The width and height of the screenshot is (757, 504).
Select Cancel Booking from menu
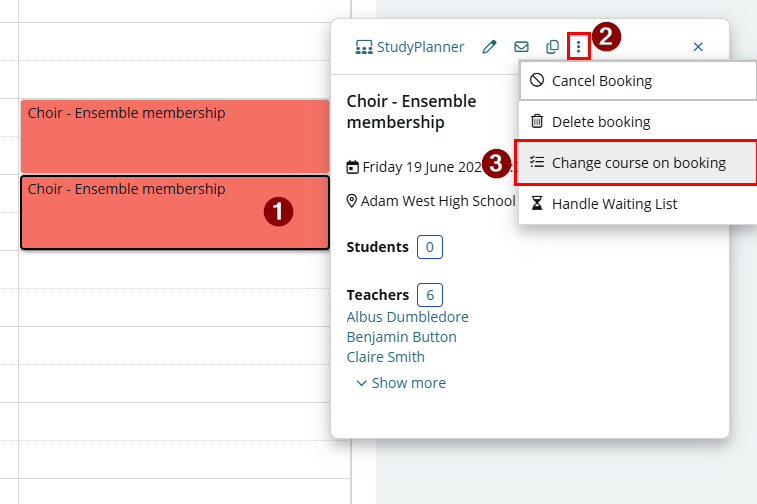[638, 81]
